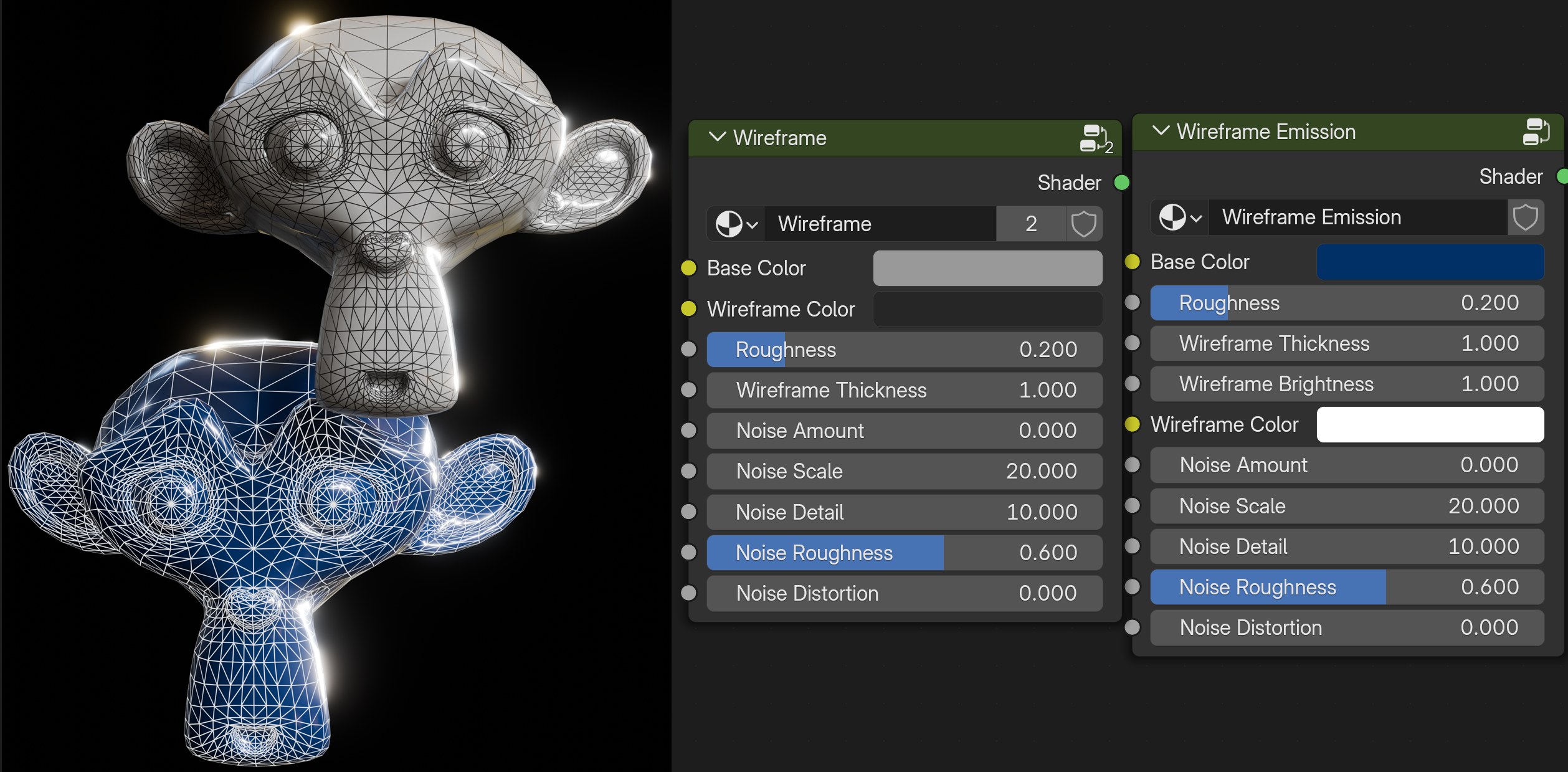
Task: Click the Wireframe node's dark Wireframe Color swatch
Action: [x=987, y=309]
